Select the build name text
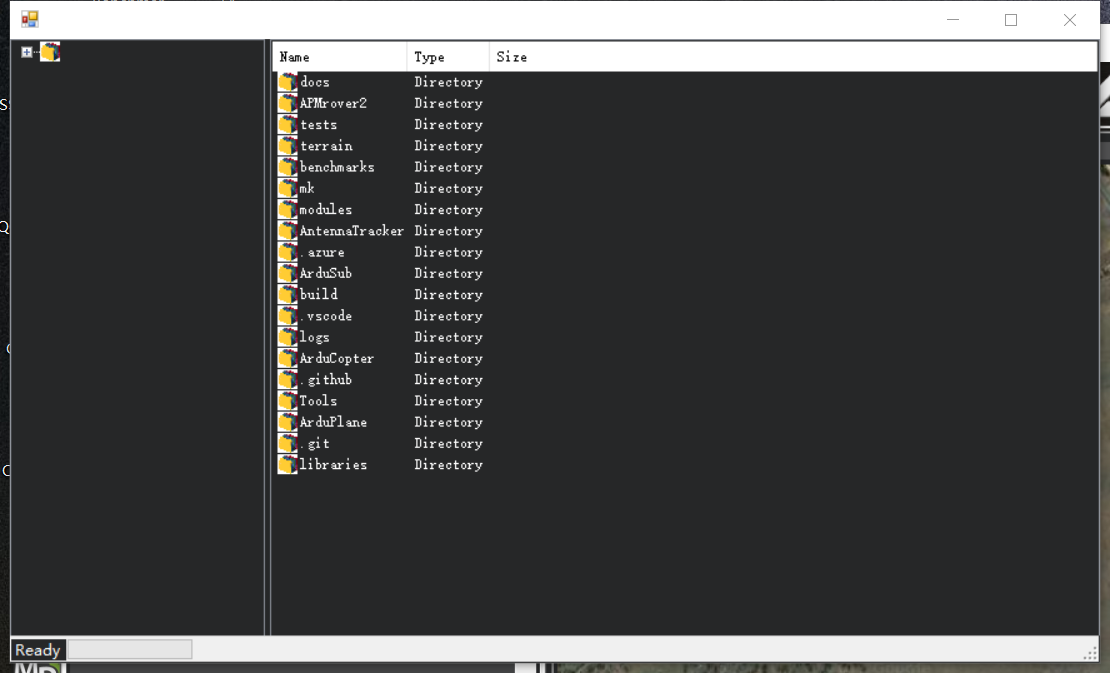 pyautogui.click(x=319, y=294)
